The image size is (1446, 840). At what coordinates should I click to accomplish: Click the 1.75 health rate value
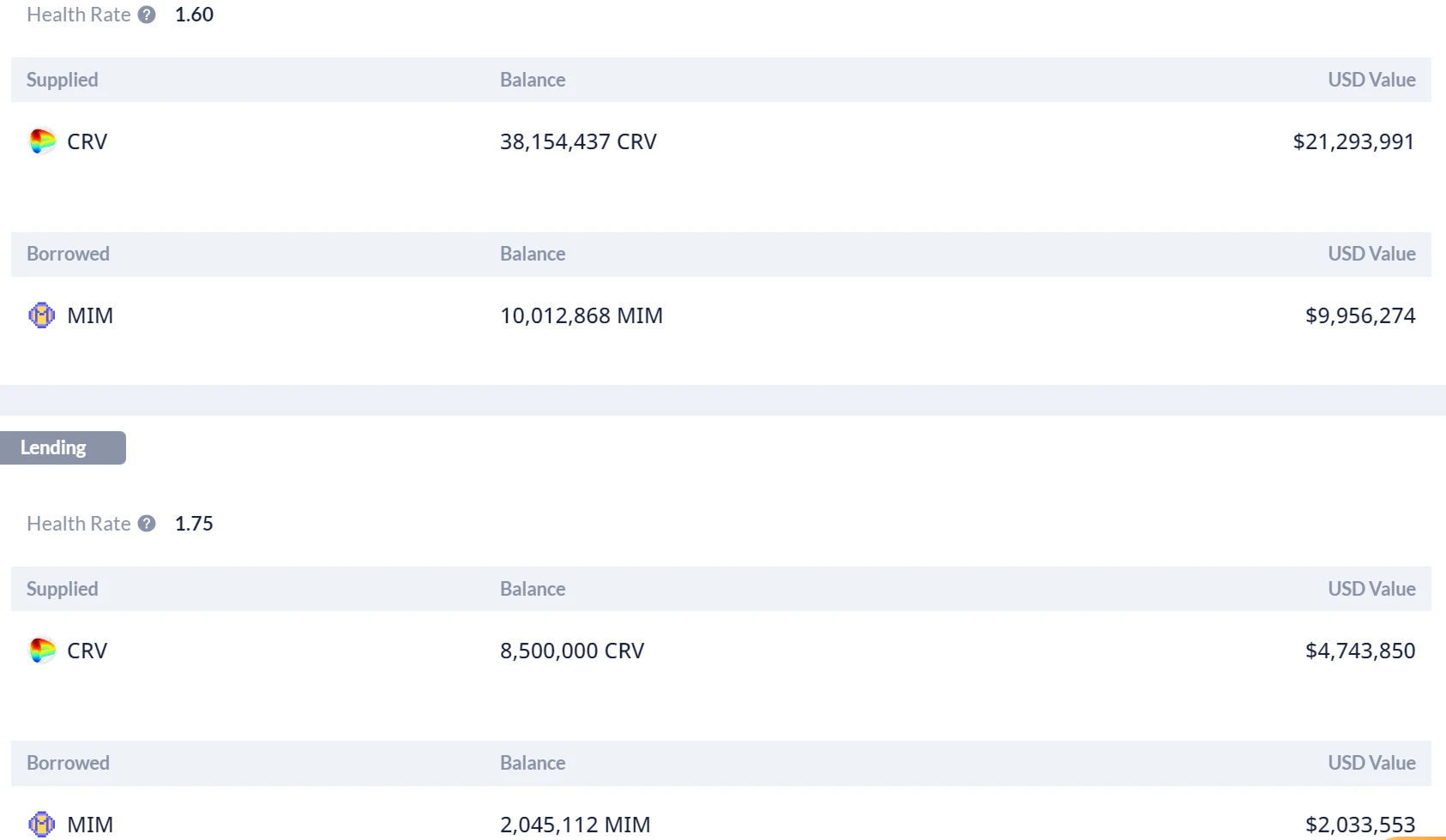click(194, 524)
